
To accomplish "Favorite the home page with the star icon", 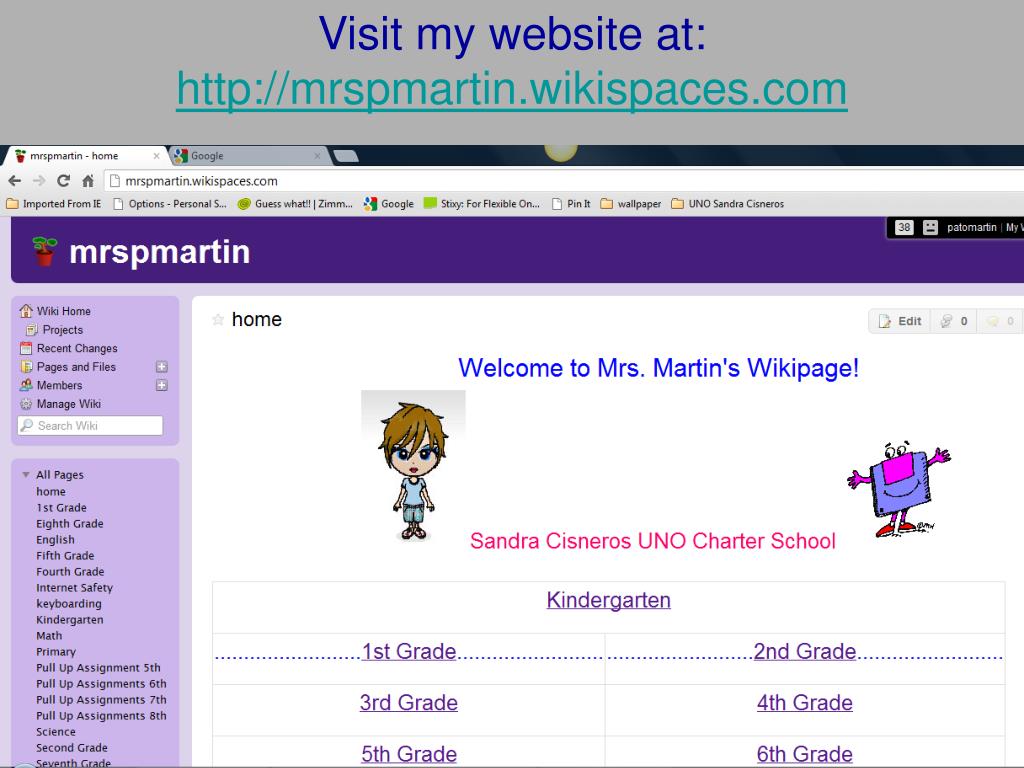I will (218, 319).
